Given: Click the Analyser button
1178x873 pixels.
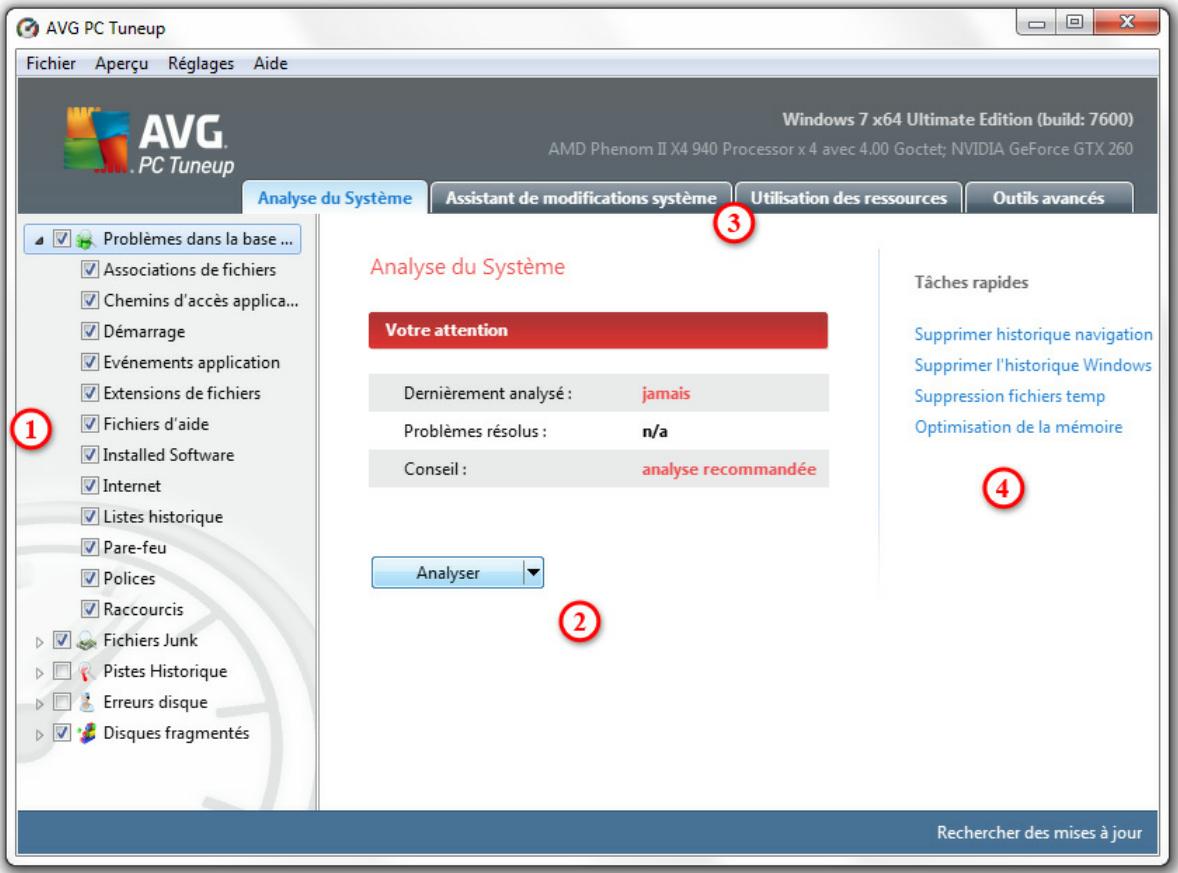Looking at the screenshot, I should pos(448,572).
